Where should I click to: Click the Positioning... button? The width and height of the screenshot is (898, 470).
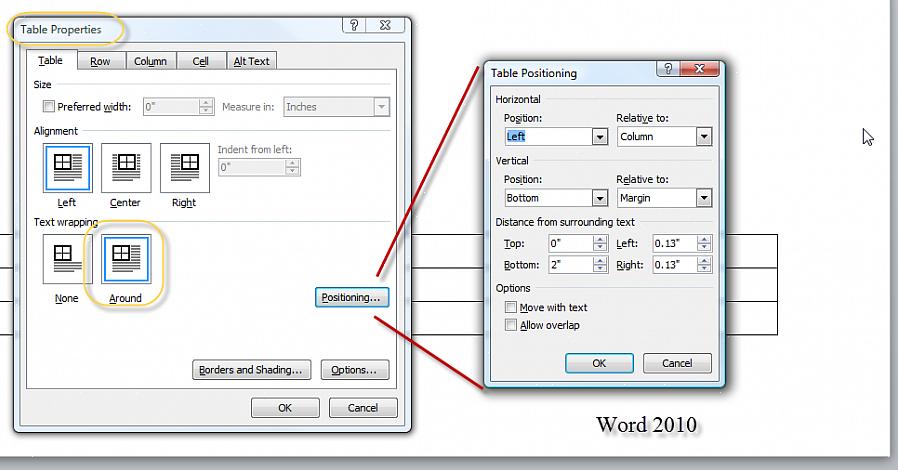pos(352,298)
